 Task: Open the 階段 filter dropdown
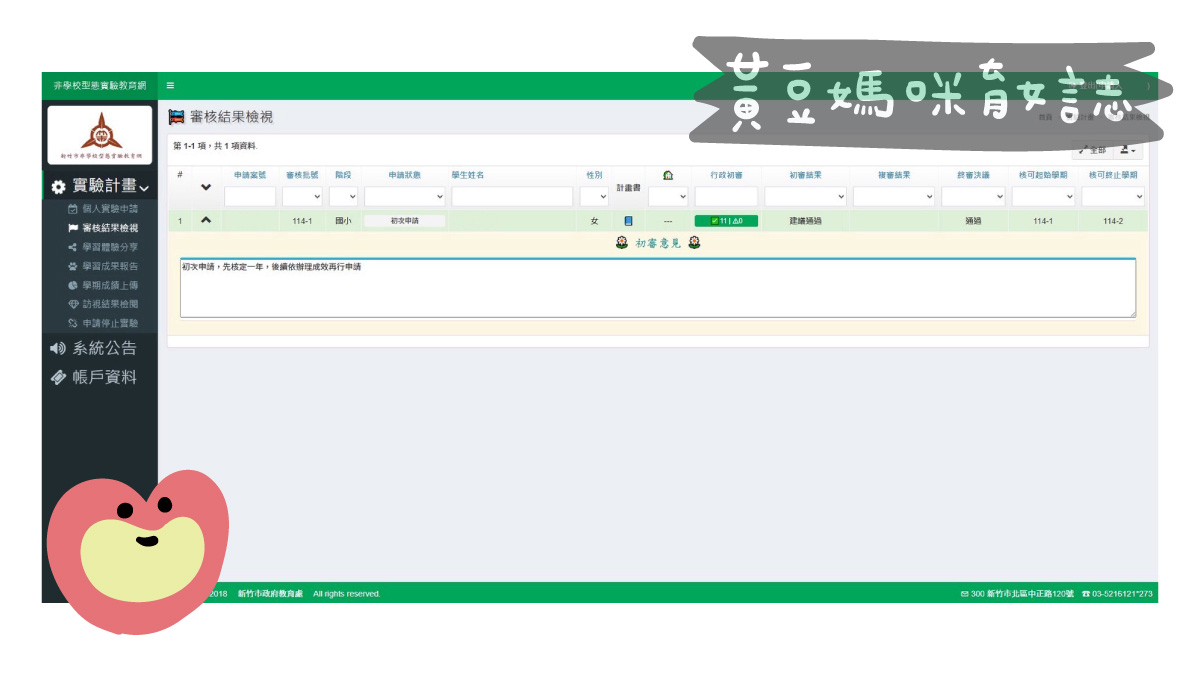click(343, 196)
